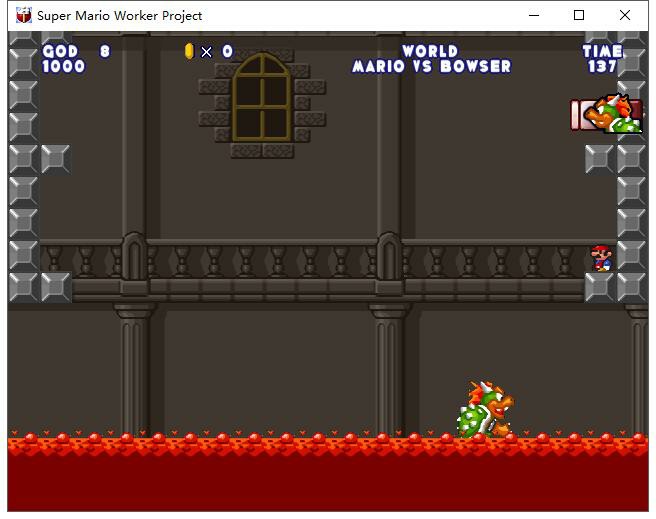Maximize the game window
The width and height of the screenshot is (656, 519).
pos(579,15)
